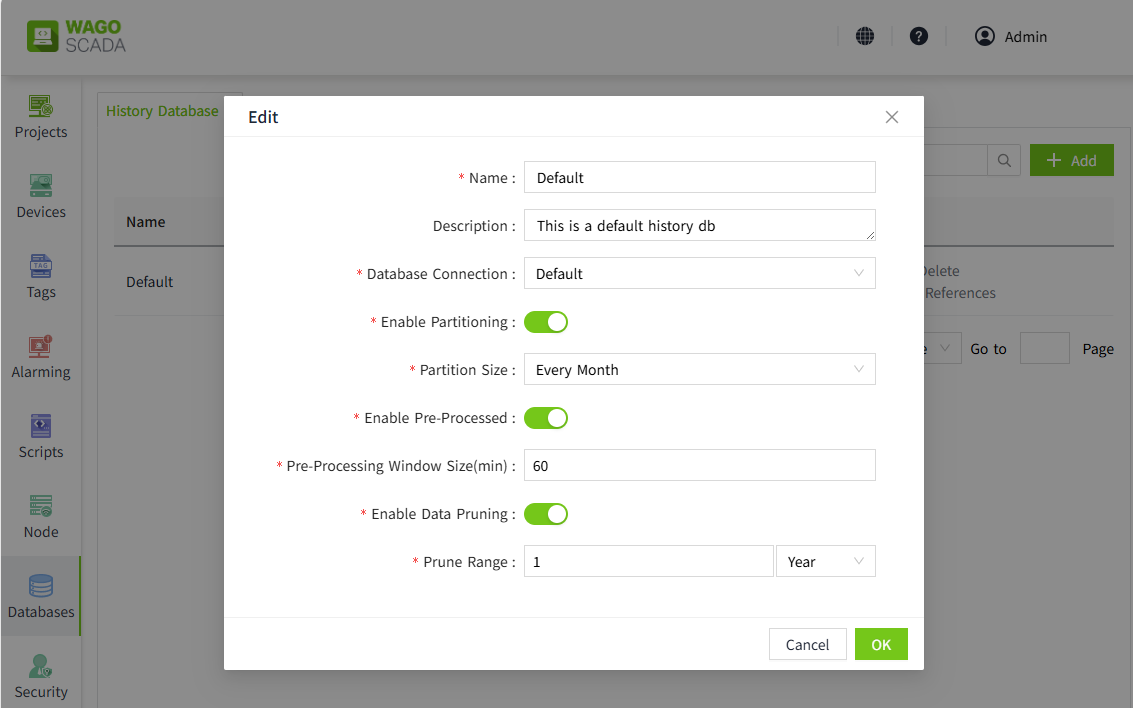This screenshot has width=1133, height=708.
Task: Open the Security sidebar menu item
Action: point(41,677)
